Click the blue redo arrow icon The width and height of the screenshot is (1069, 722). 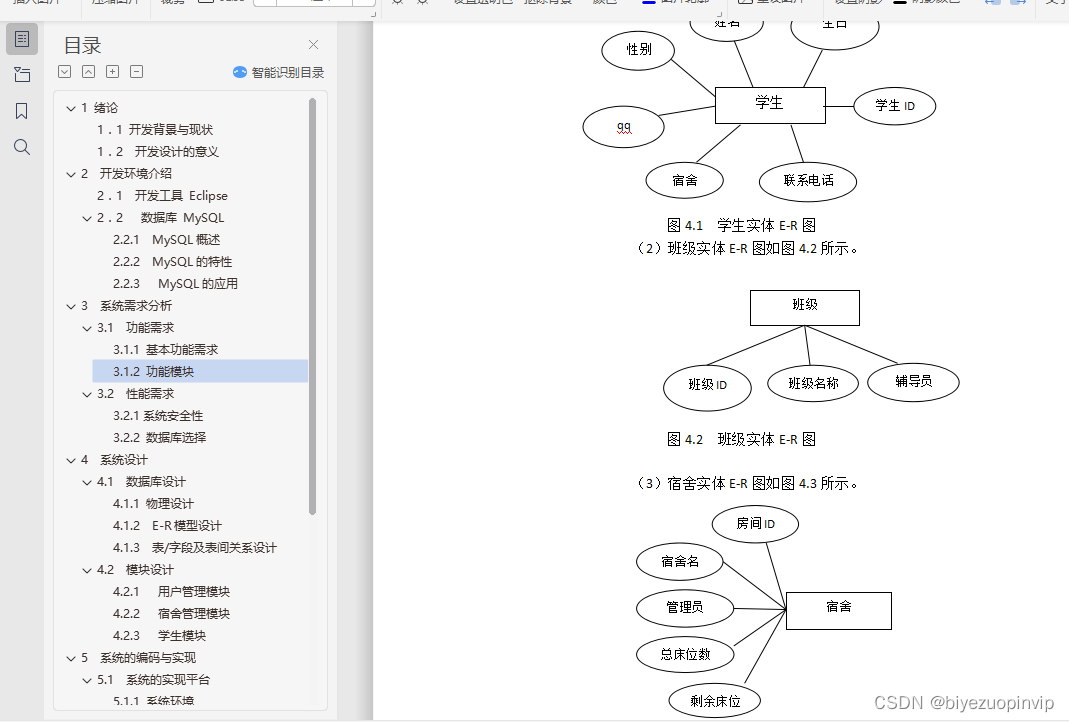1016,4
